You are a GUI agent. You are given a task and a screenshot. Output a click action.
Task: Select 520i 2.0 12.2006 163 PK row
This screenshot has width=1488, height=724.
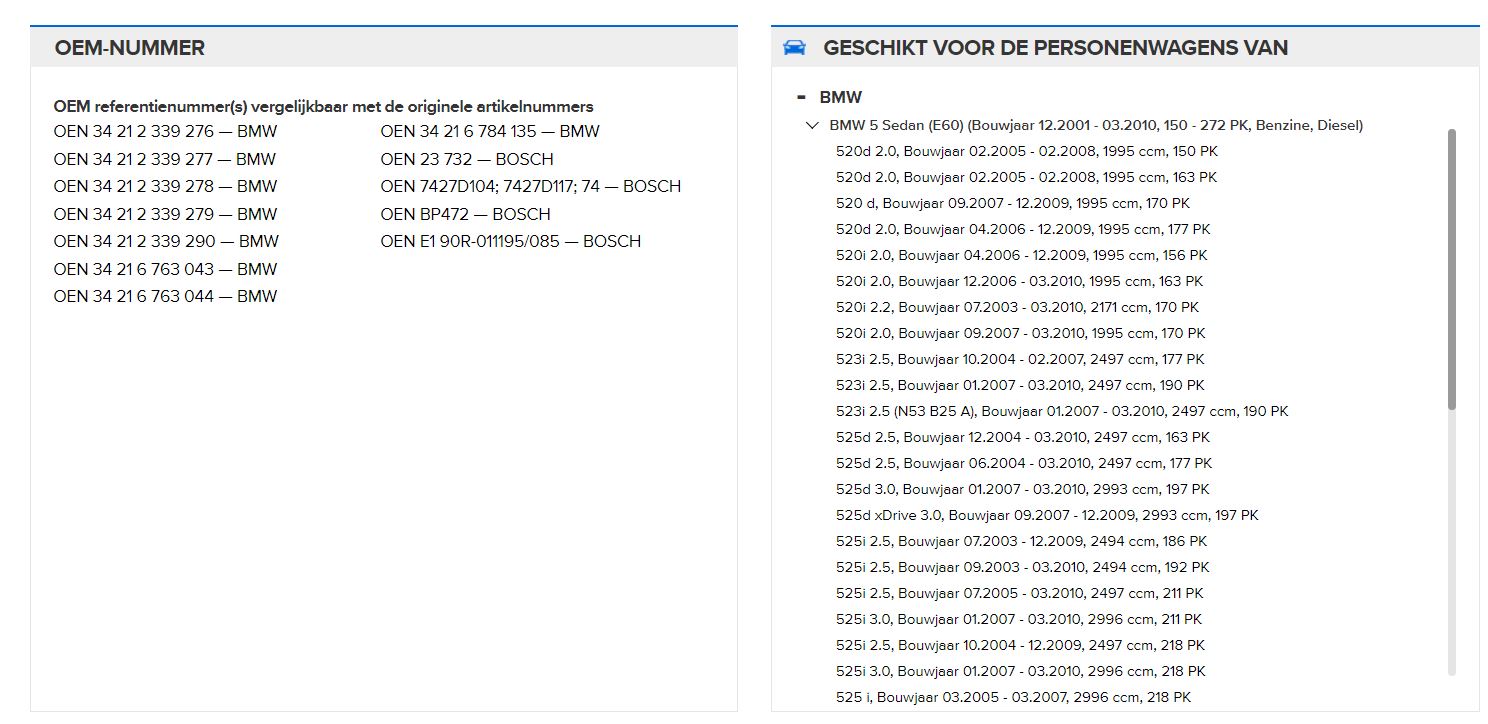(x=1020, y=281)
